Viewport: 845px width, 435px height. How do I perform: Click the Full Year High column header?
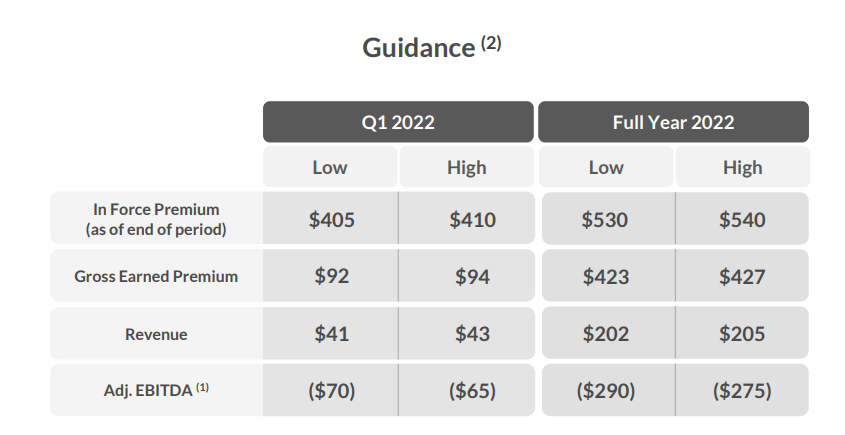743,167
